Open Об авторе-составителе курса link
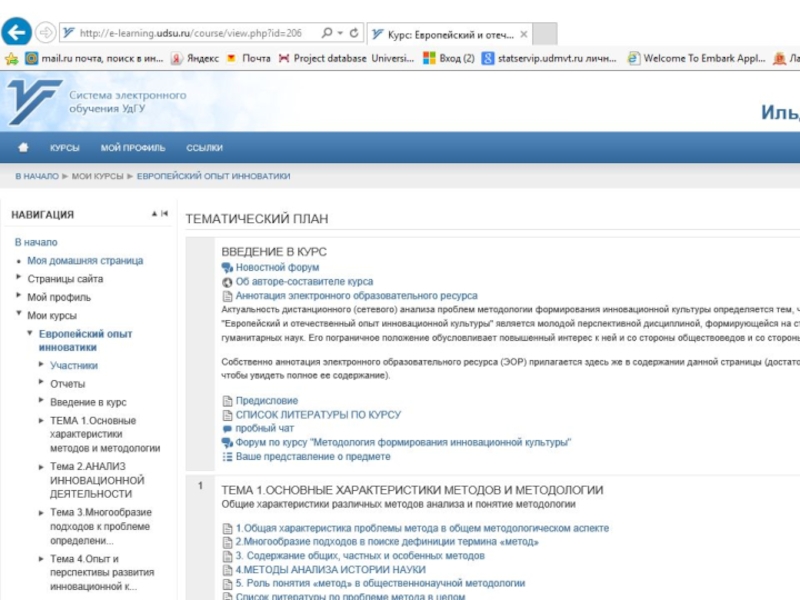 click(x=304, y=282)
